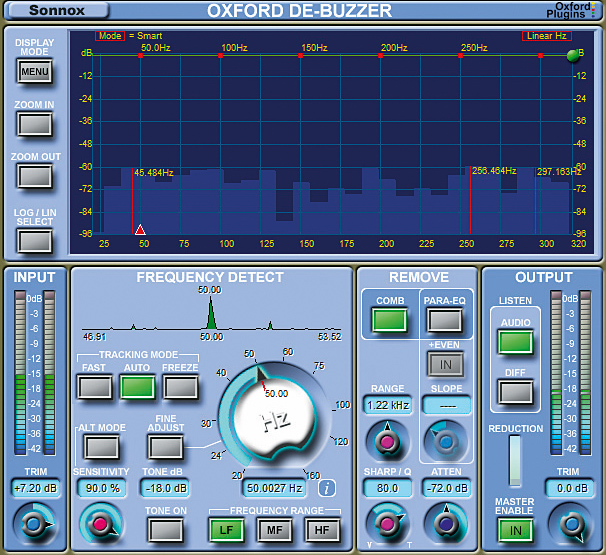Click the frequency readout 50.0027 Hz
The height and width of the screenshot is (555, 606).
274,488
